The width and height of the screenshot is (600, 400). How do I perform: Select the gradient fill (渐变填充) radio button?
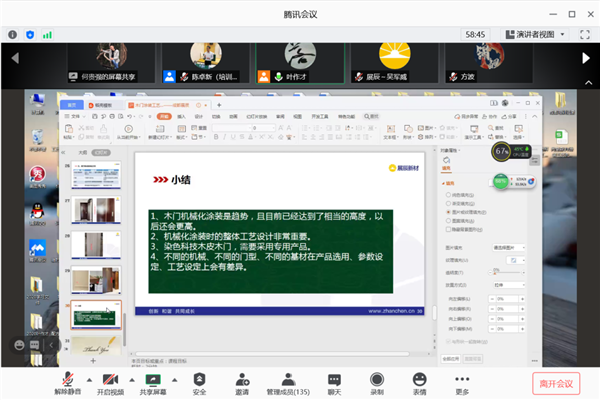coord(448,203)
